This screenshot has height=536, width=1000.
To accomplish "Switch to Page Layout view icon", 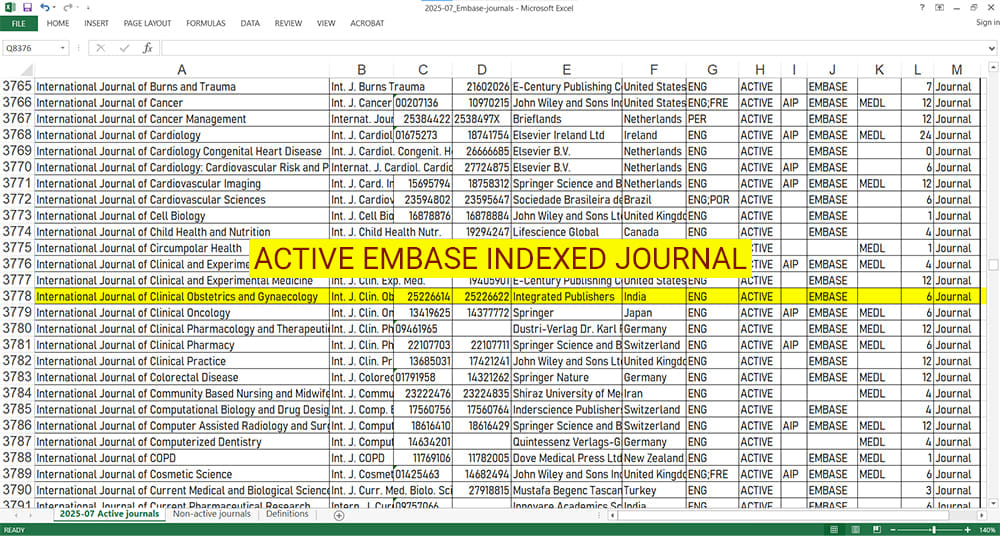I will click(856, 530).
